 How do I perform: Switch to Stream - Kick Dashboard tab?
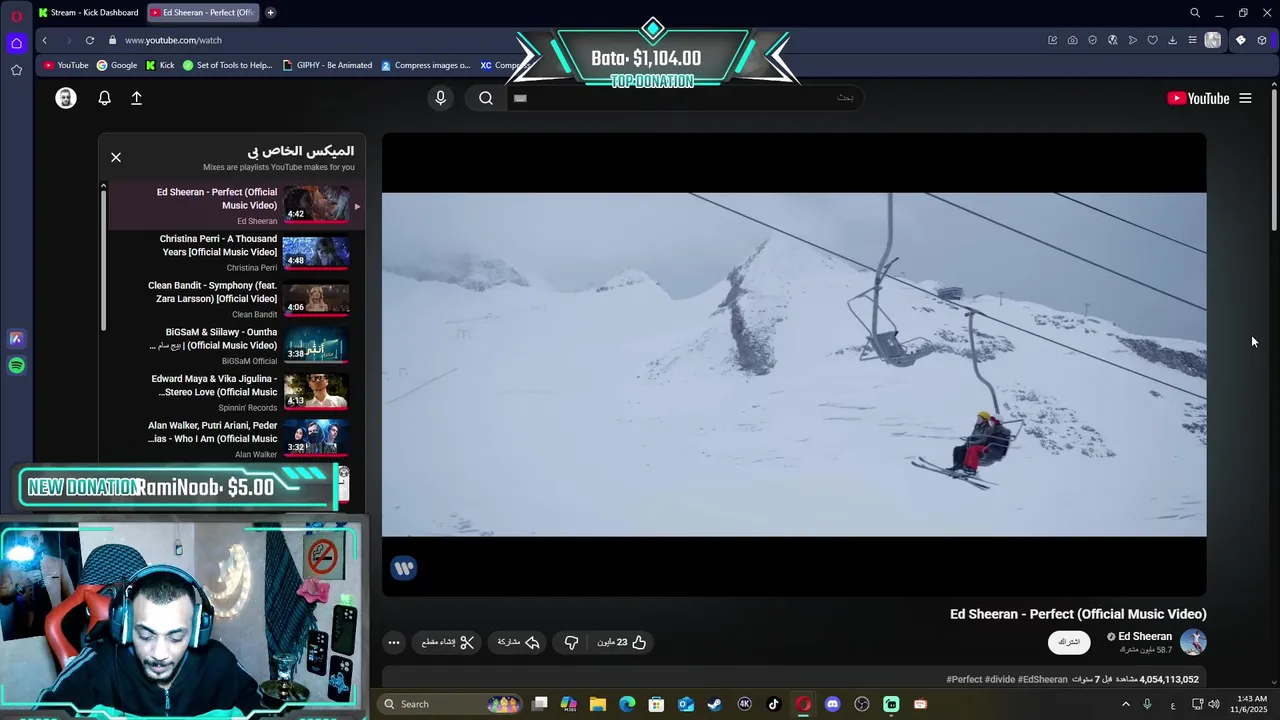[88, 12]
